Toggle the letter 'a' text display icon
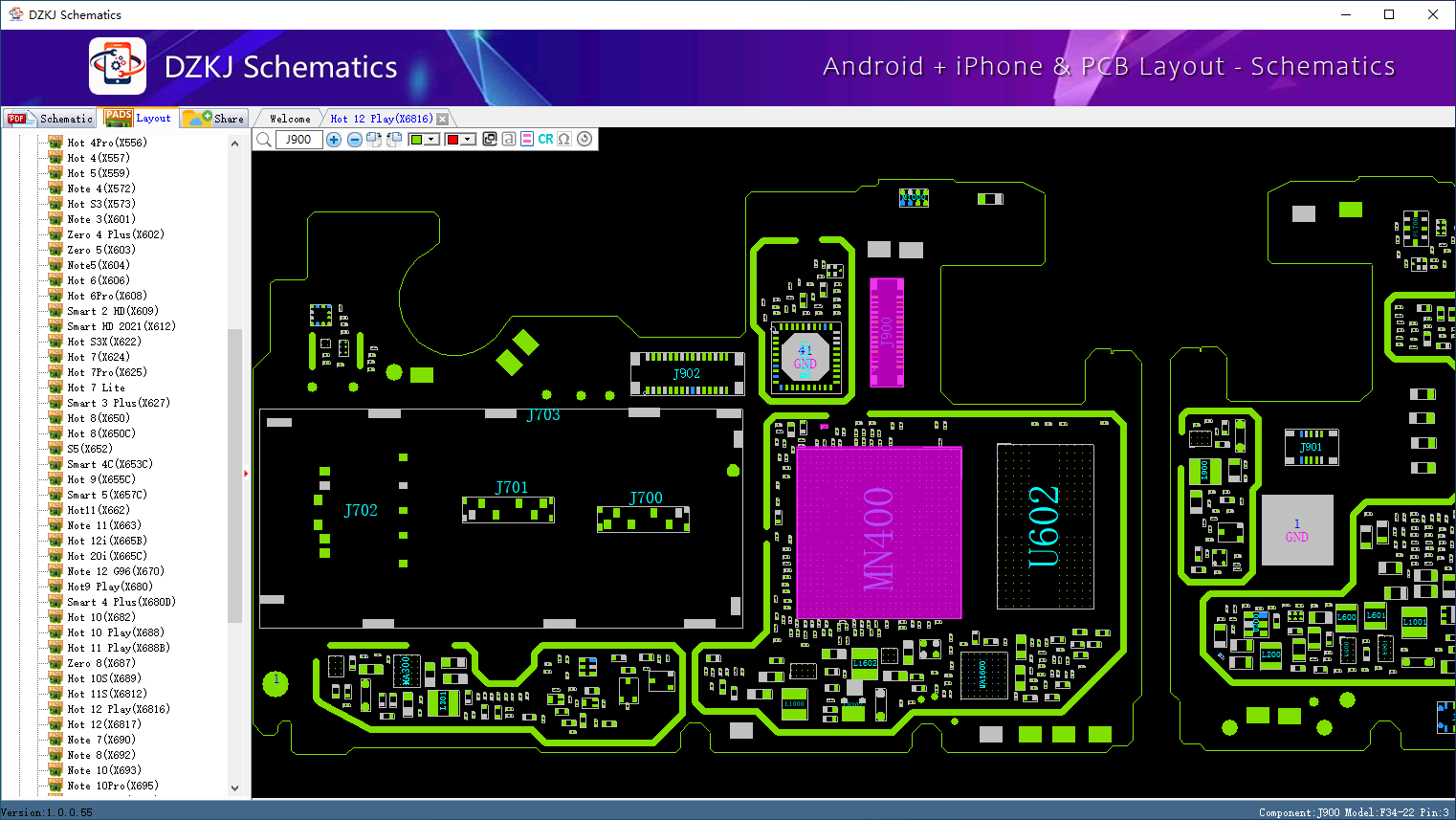This screenshot has width=1456, height=820. [509, 140]
